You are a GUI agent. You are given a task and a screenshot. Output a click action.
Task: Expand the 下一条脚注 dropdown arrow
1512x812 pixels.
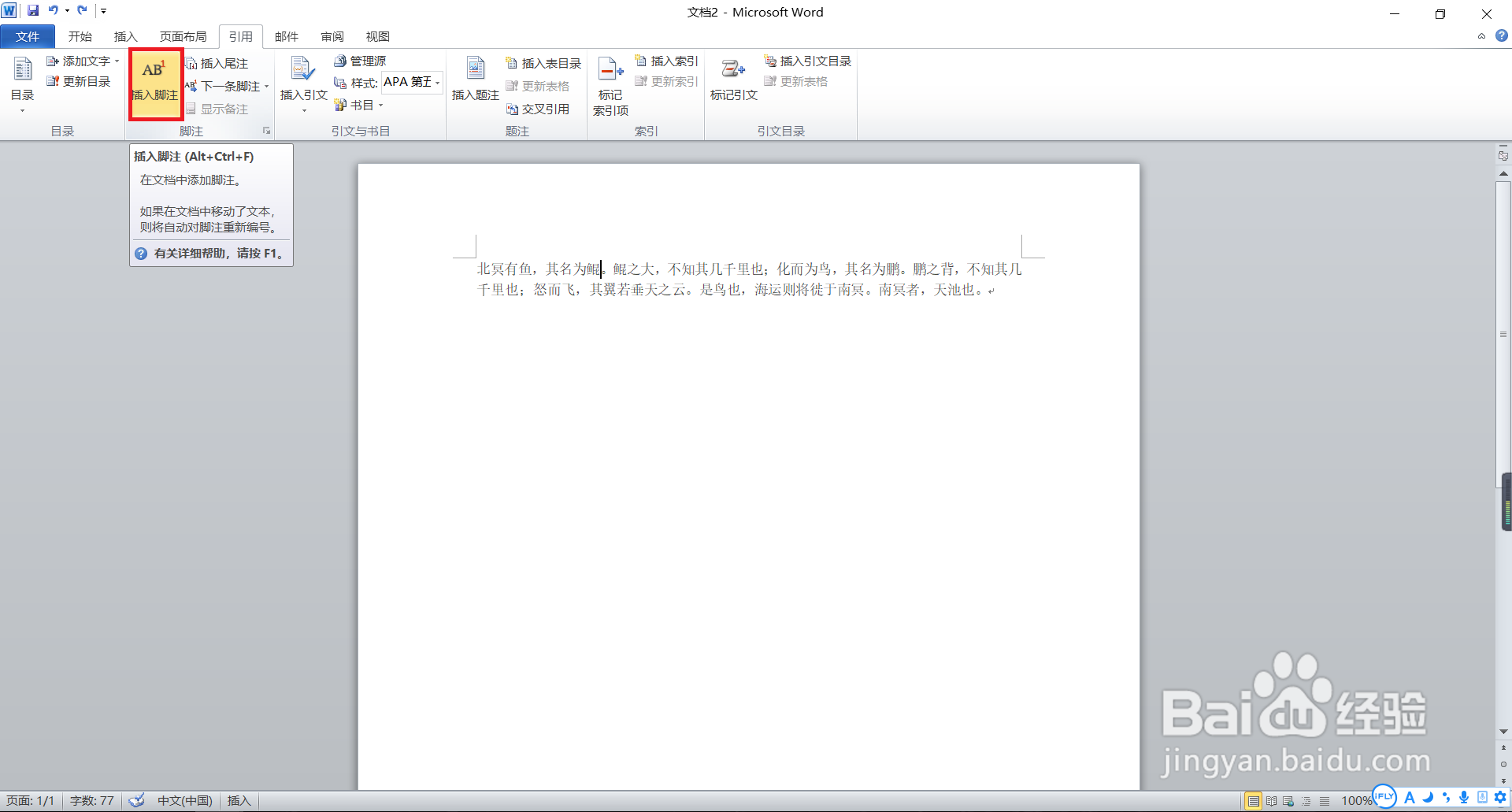coord(267,86)
